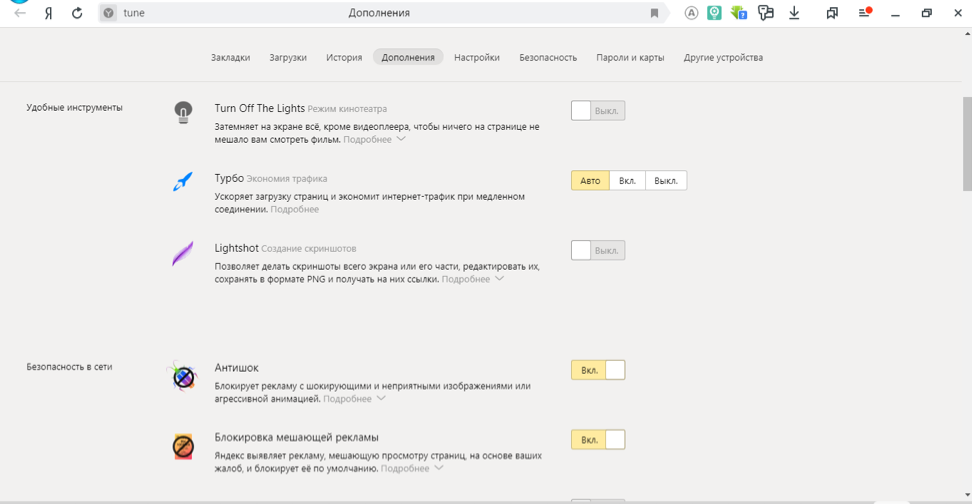Click the Блокировка мешающей рекламы icon
This screenshot has width=972, height=504.
point(183,446)
